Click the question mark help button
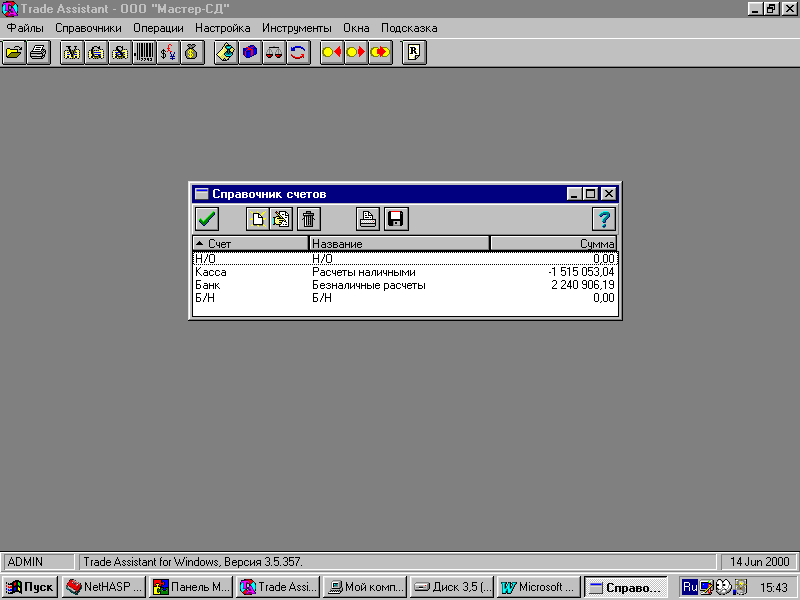The image size is (800, 600). pos(604,219)
